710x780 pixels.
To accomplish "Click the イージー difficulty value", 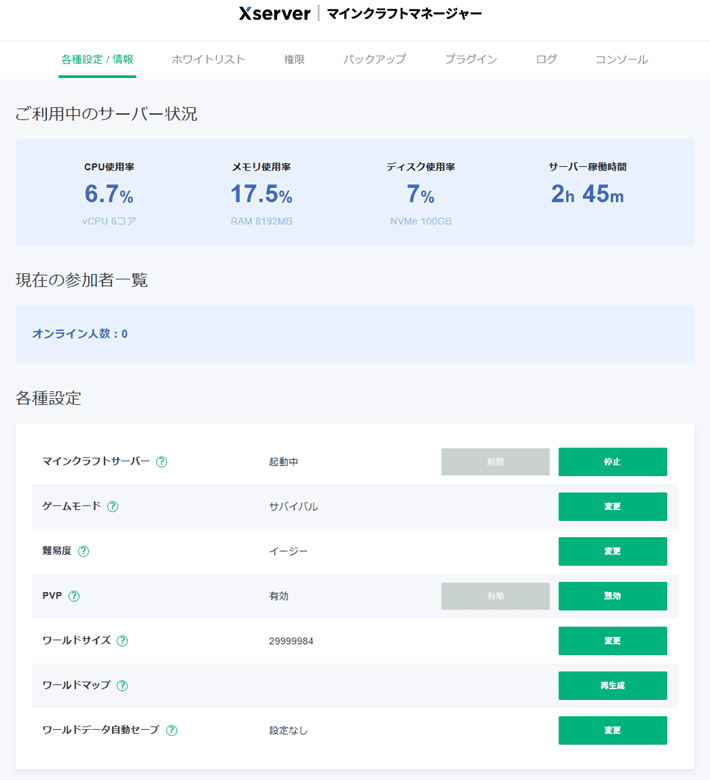I will pyautogui.click(x=289, y=552).
